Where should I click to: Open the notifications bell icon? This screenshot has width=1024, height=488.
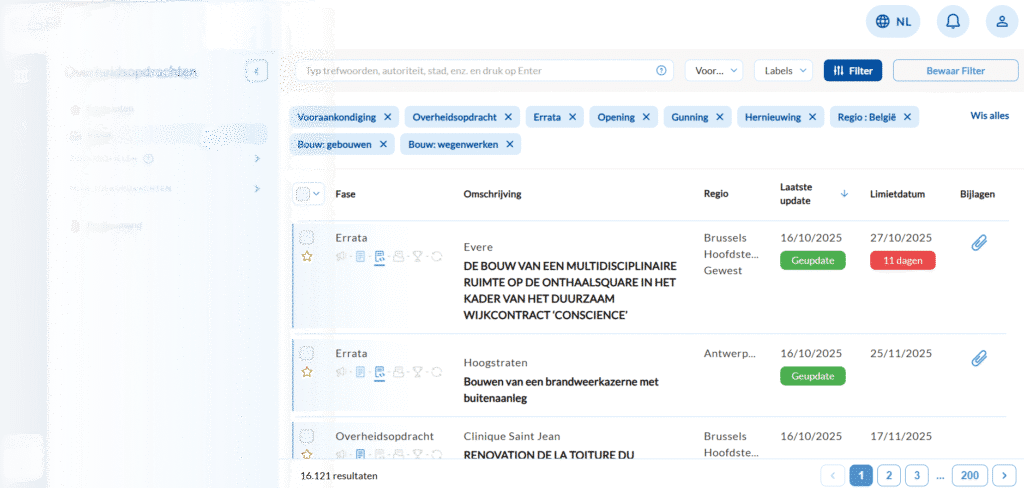tap(952, 21)
